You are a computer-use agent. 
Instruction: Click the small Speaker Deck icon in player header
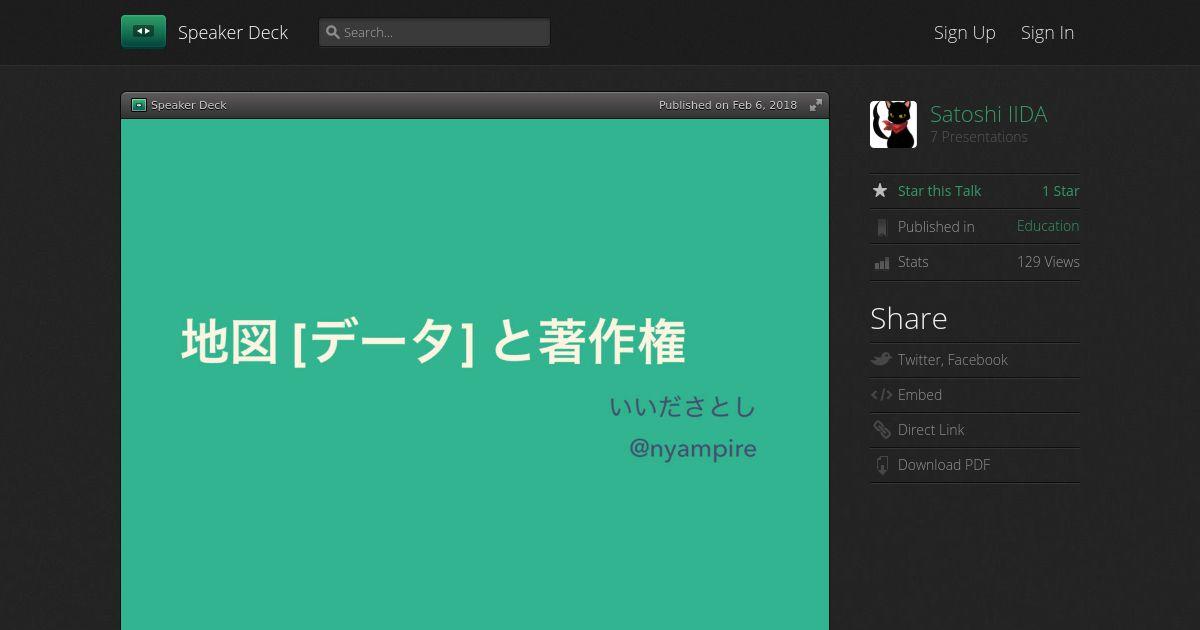(x=139, y=105)
